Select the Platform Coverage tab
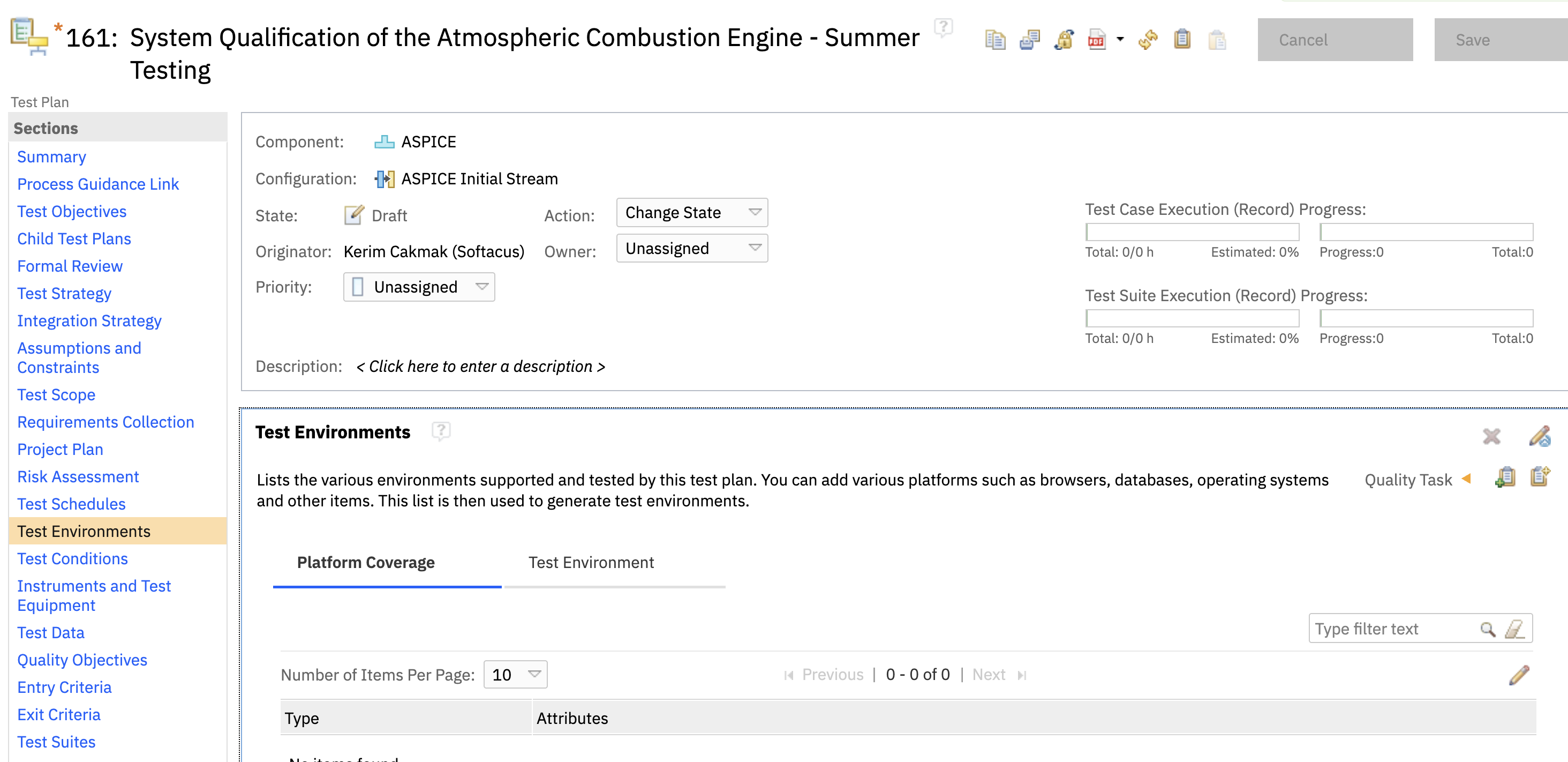This screenshot has height=762, width=1568. [x=365, y=562]
